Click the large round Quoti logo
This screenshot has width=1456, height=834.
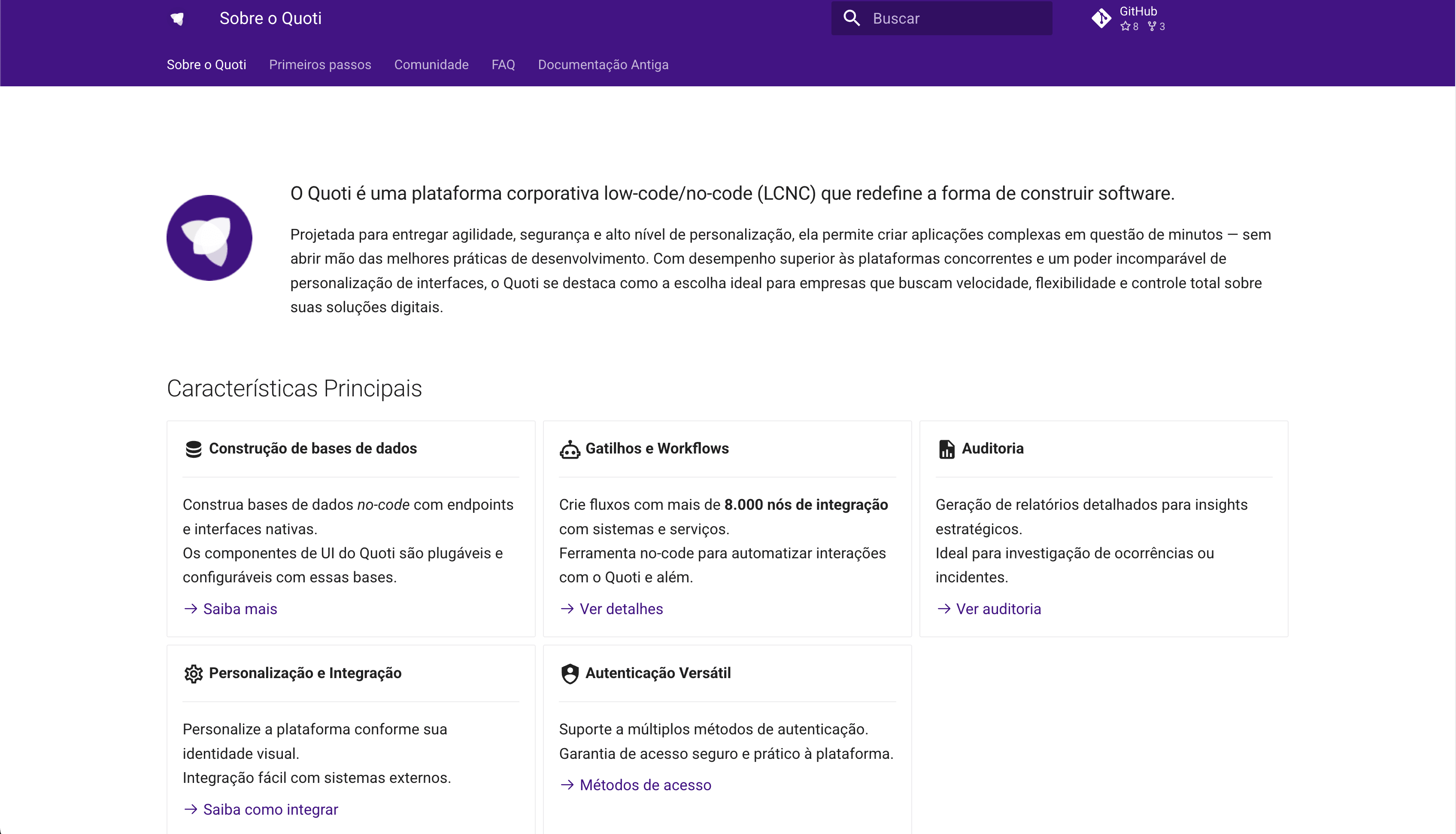tap(209, 238)
